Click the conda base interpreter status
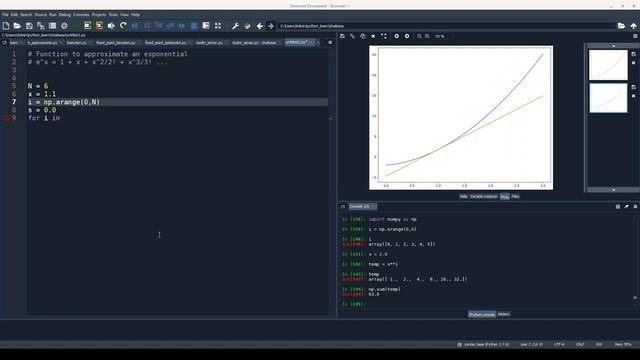 tap(483, 344)
